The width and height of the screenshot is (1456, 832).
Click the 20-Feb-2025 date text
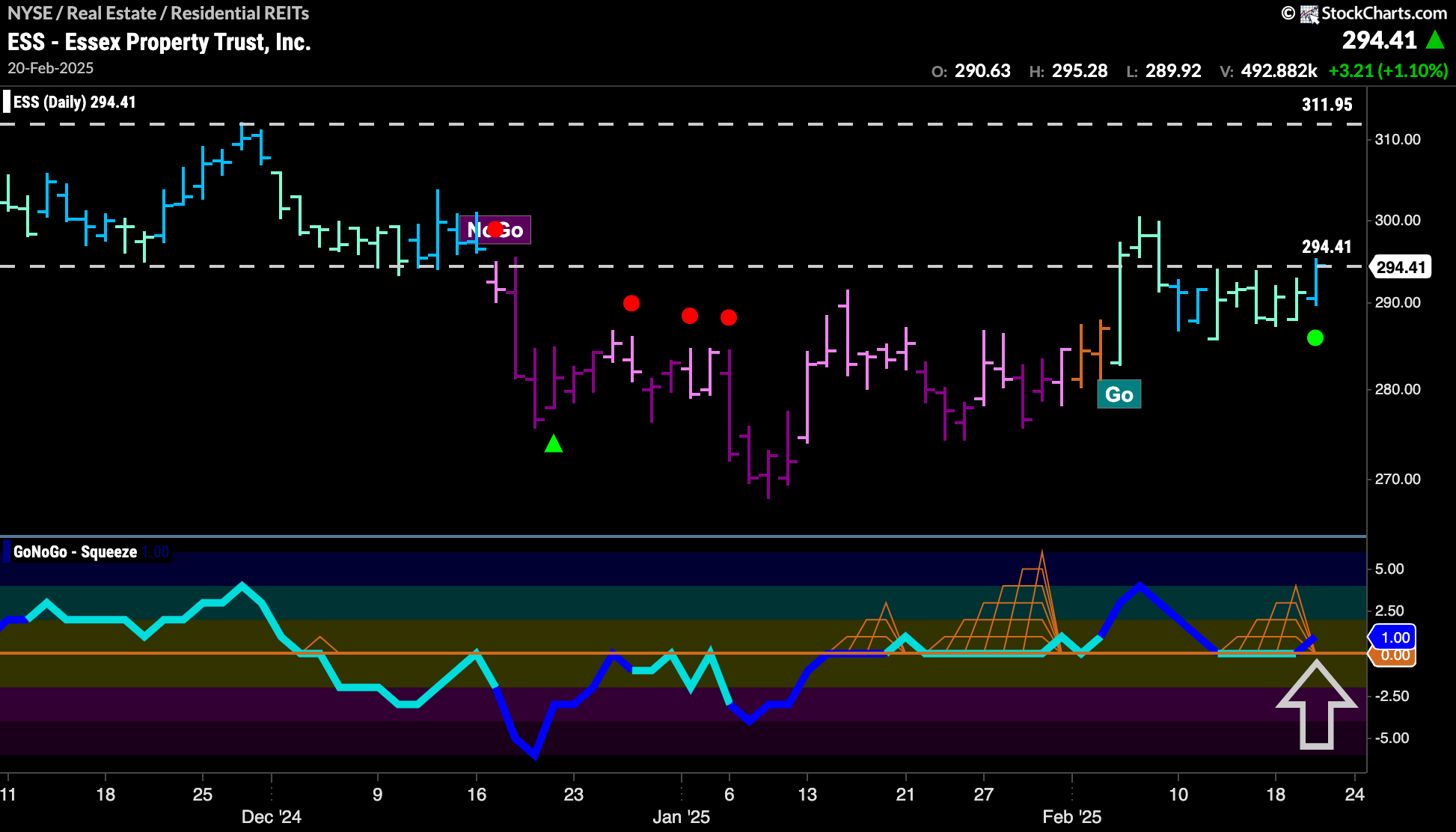pos(50,68)
